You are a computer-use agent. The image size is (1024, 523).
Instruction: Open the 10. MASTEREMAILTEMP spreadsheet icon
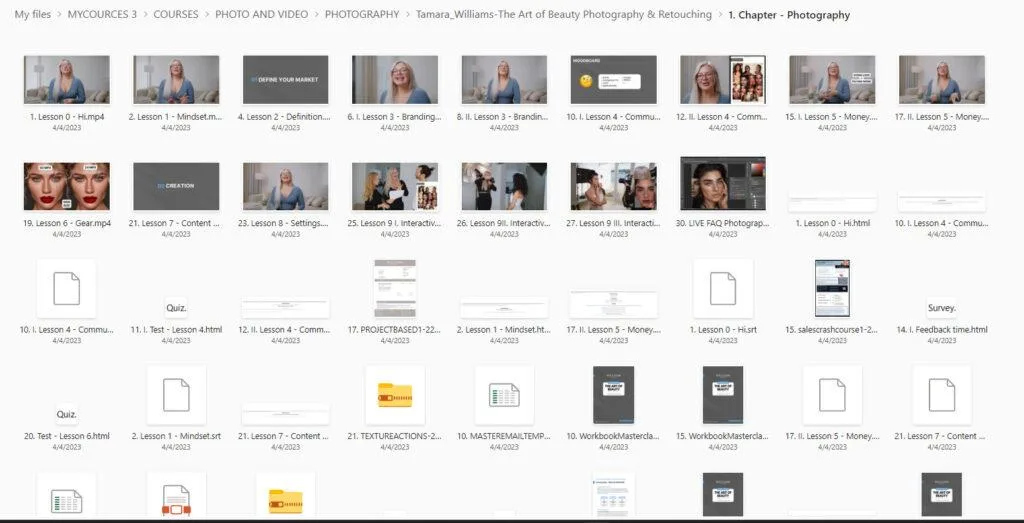(x=504, y=395)
